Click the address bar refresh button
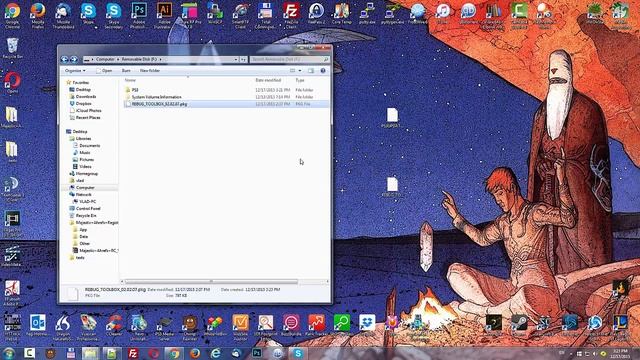The image size is (640, 360). pos(243,60)
